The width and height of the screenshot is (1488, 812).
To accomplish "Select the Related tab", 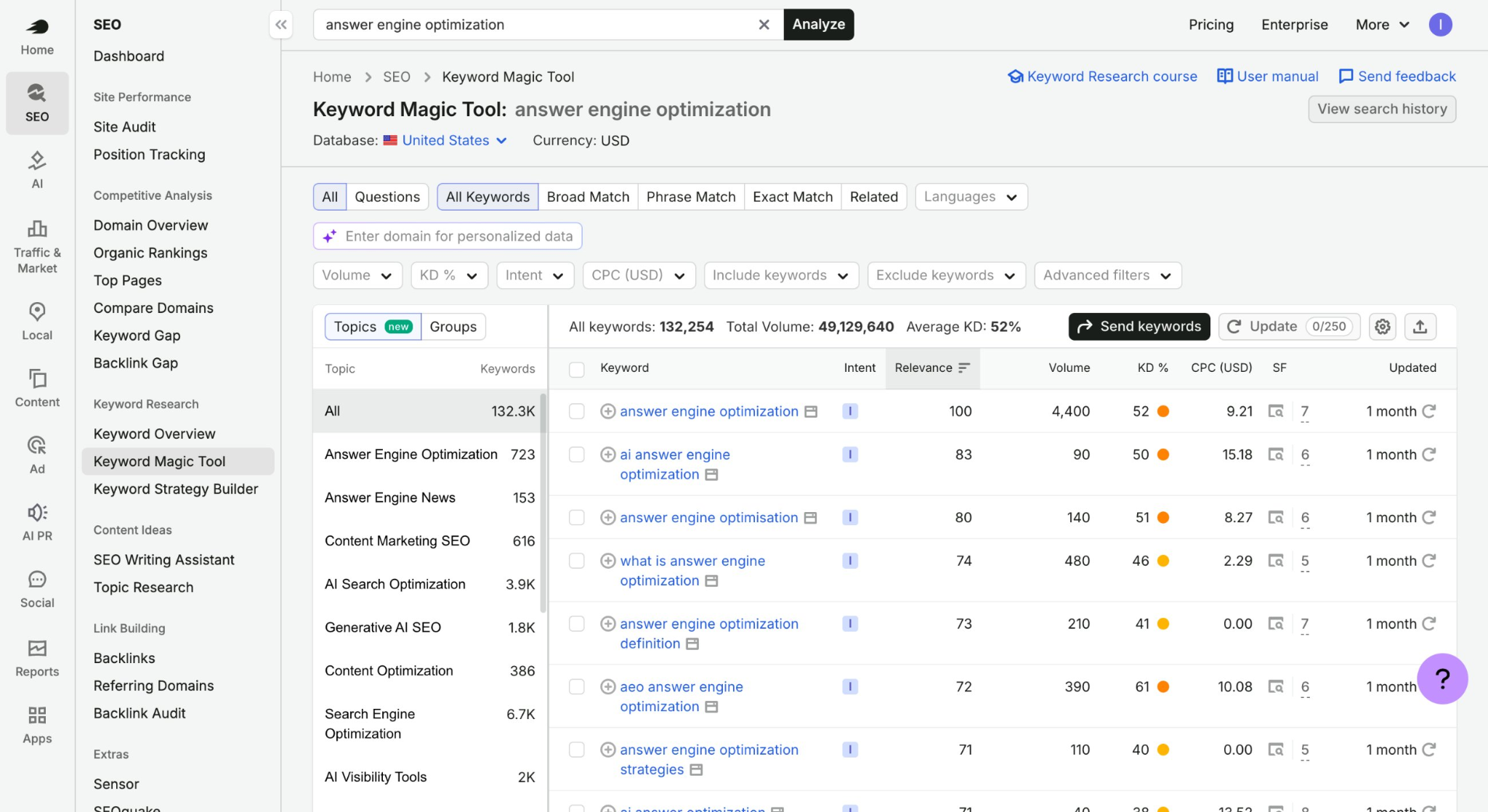I will 874,197.
